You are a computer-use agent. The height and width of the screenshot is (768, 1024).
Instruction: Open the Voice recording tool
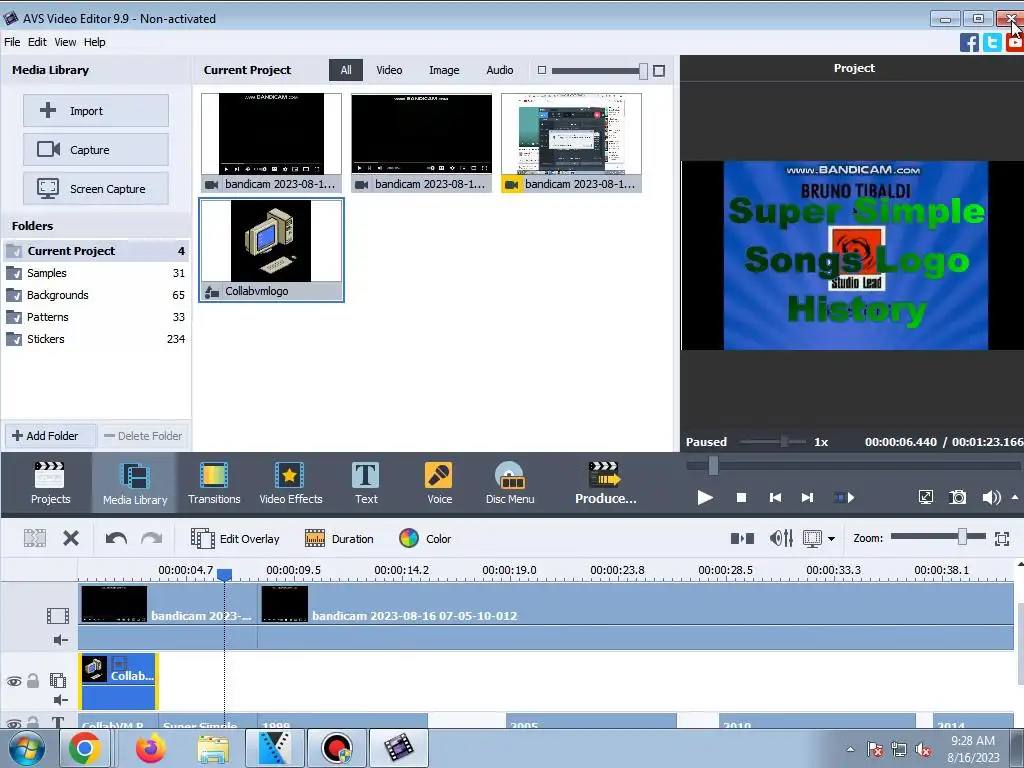coord(439,483)
